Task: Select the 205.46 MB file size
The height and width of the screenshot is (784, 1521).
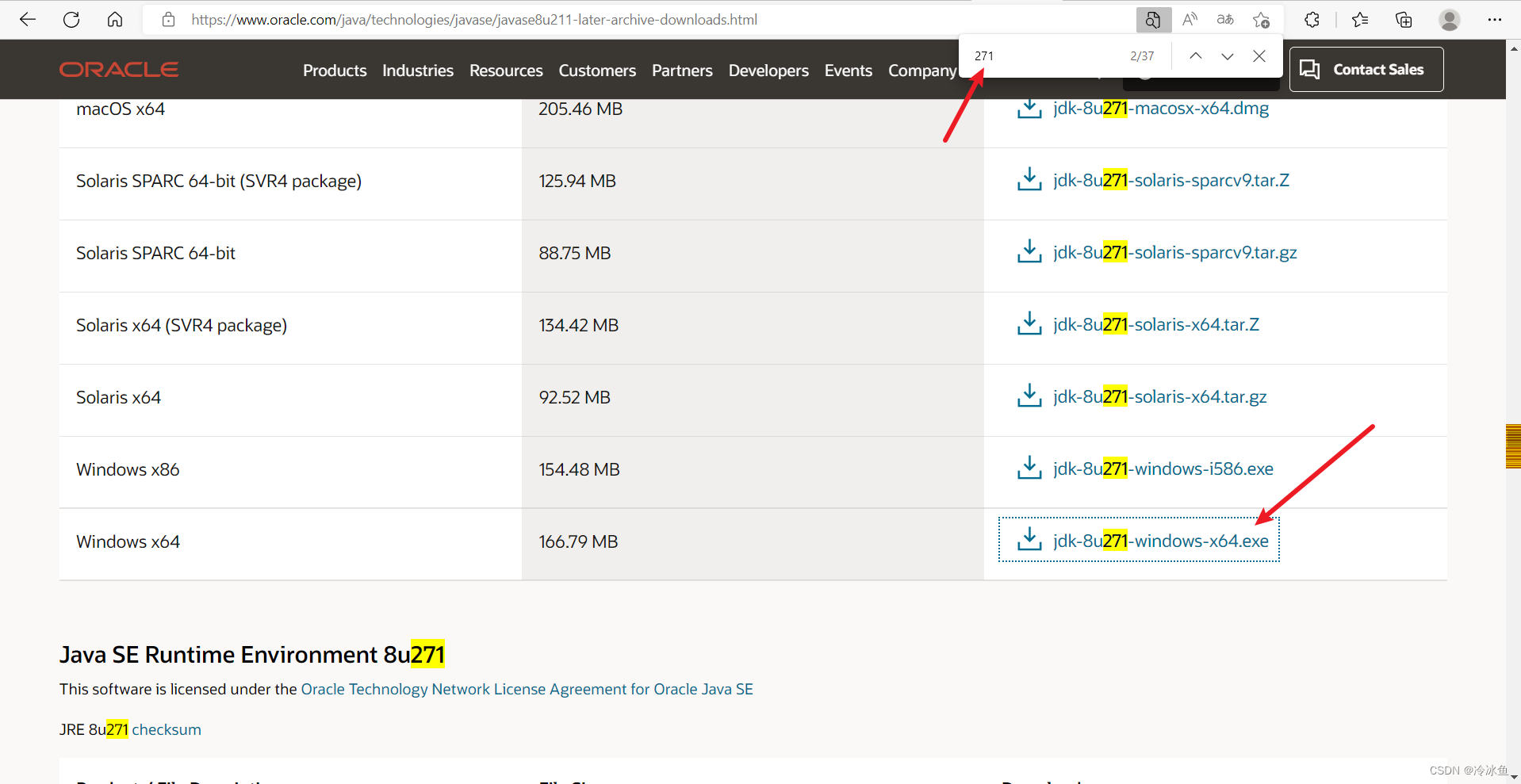Action: click(580, 109)
